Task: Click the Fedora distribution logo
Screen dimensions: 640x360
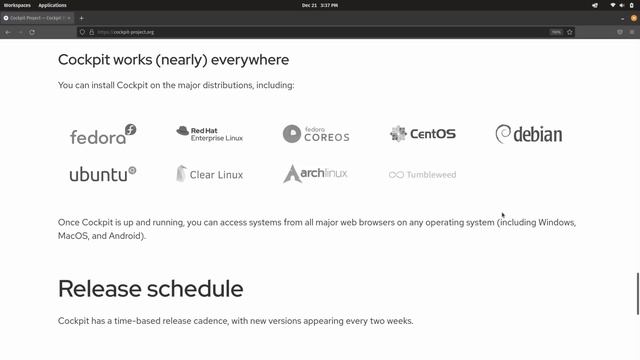Action: tap(103, 134)
